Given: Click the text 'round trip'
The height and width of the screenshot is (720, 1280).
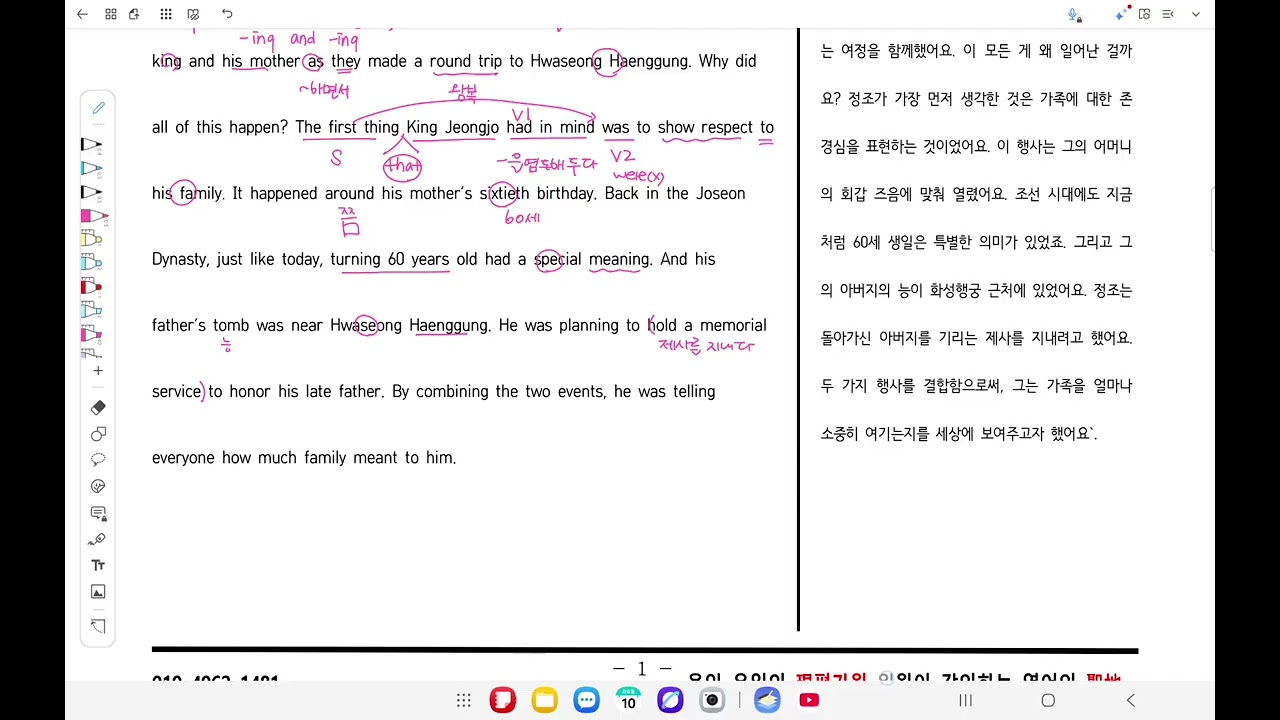Looking at the screenshot, I should 466,62.
